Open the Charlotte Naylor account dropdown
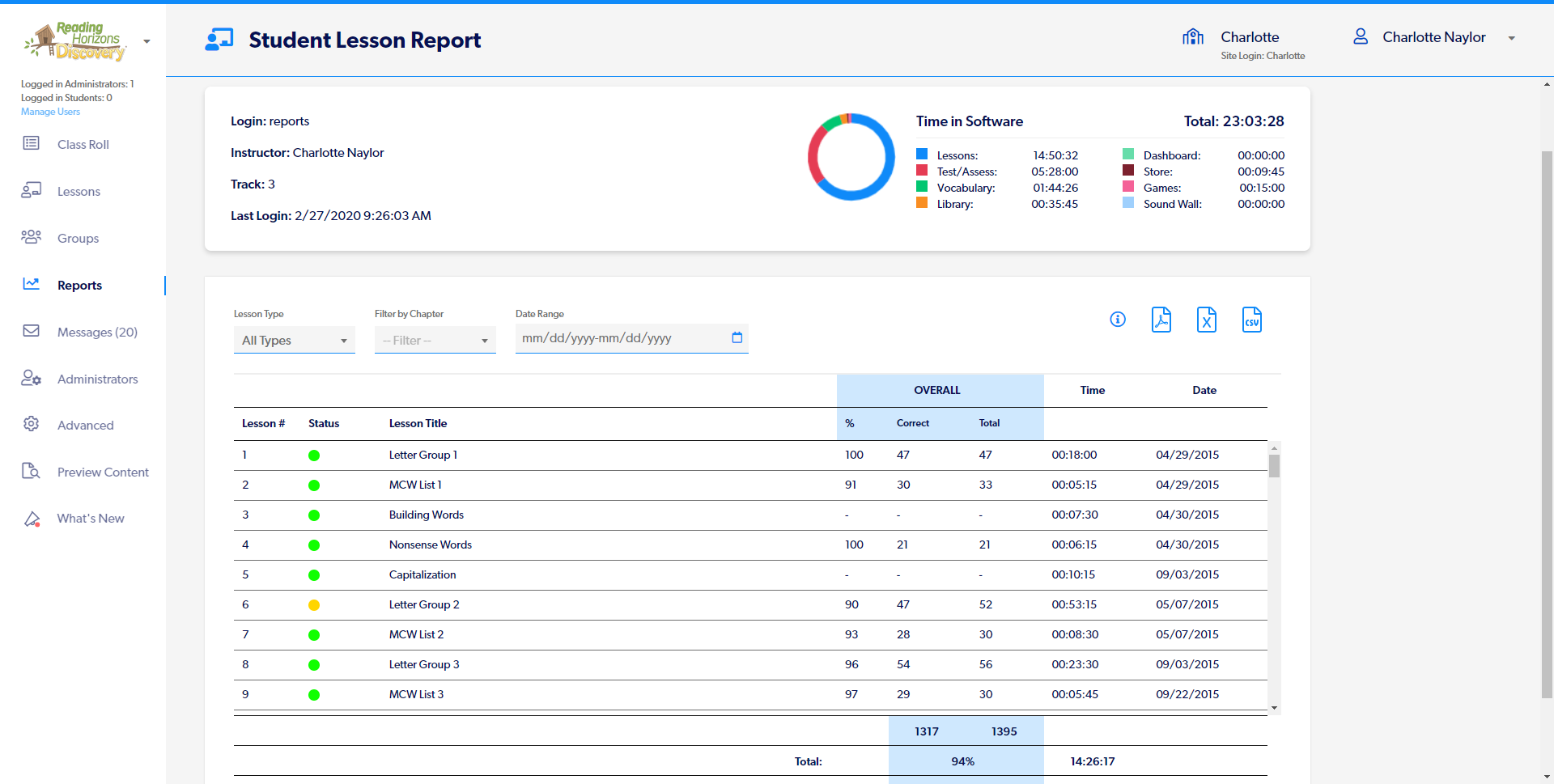1554x784 pixels. 1512,37
